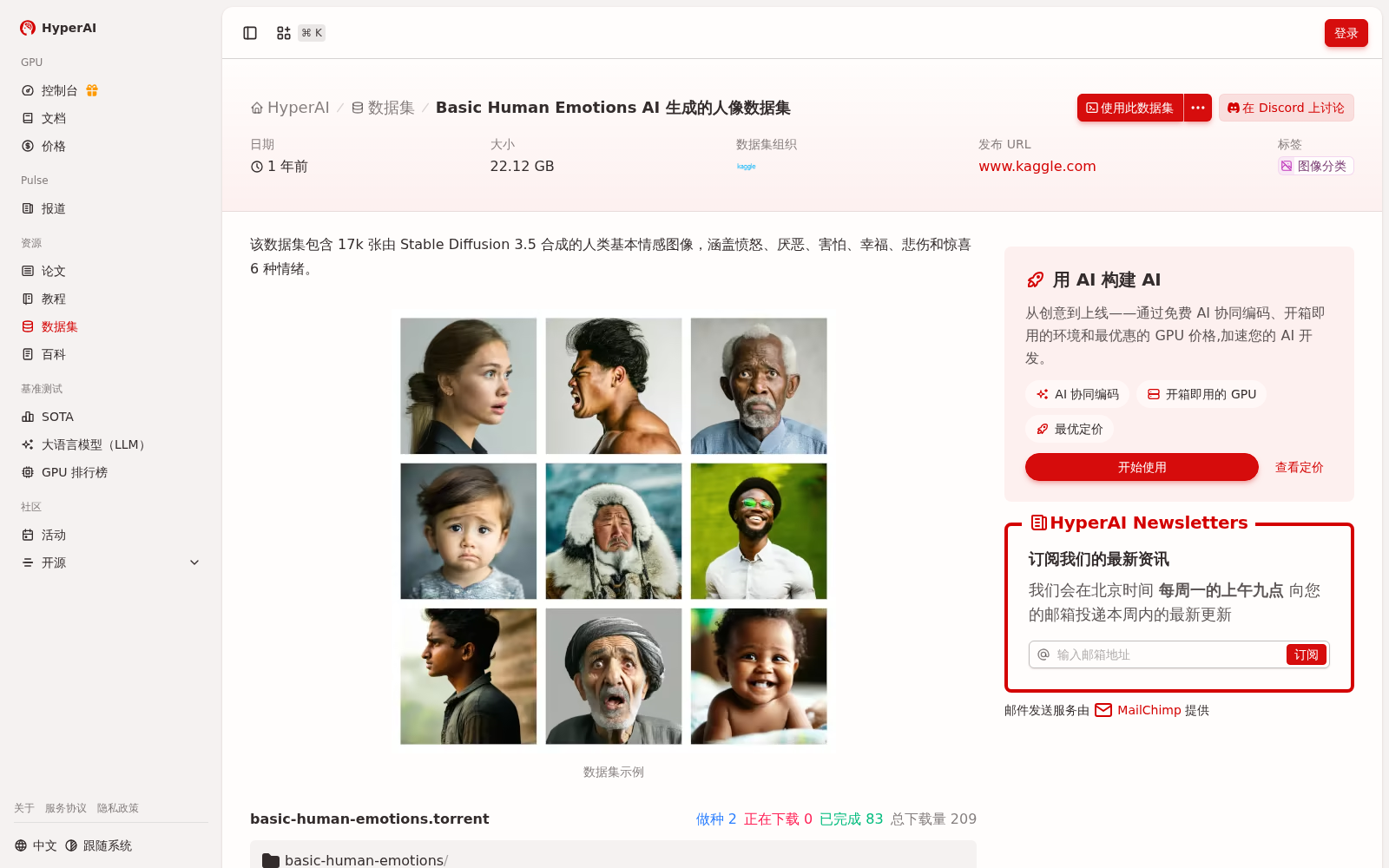Open the 关于 footer link

24,808
